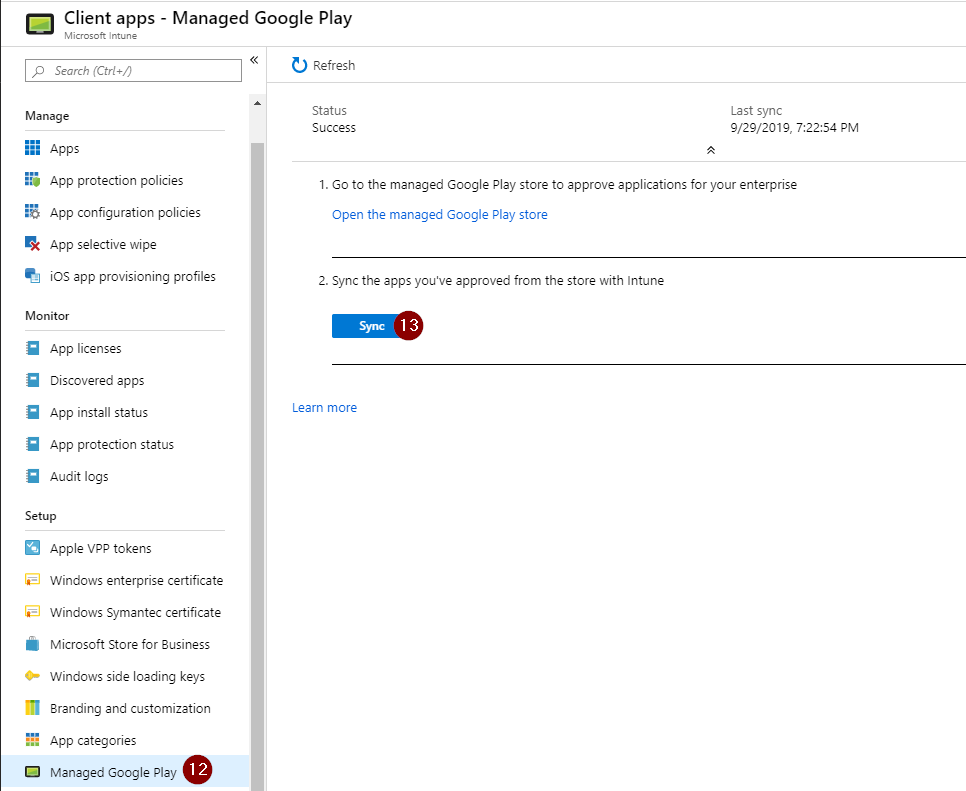Click the Apple VPP tokens icon
The width and height of the screenshot is (966, 791).
pos(32,549)
